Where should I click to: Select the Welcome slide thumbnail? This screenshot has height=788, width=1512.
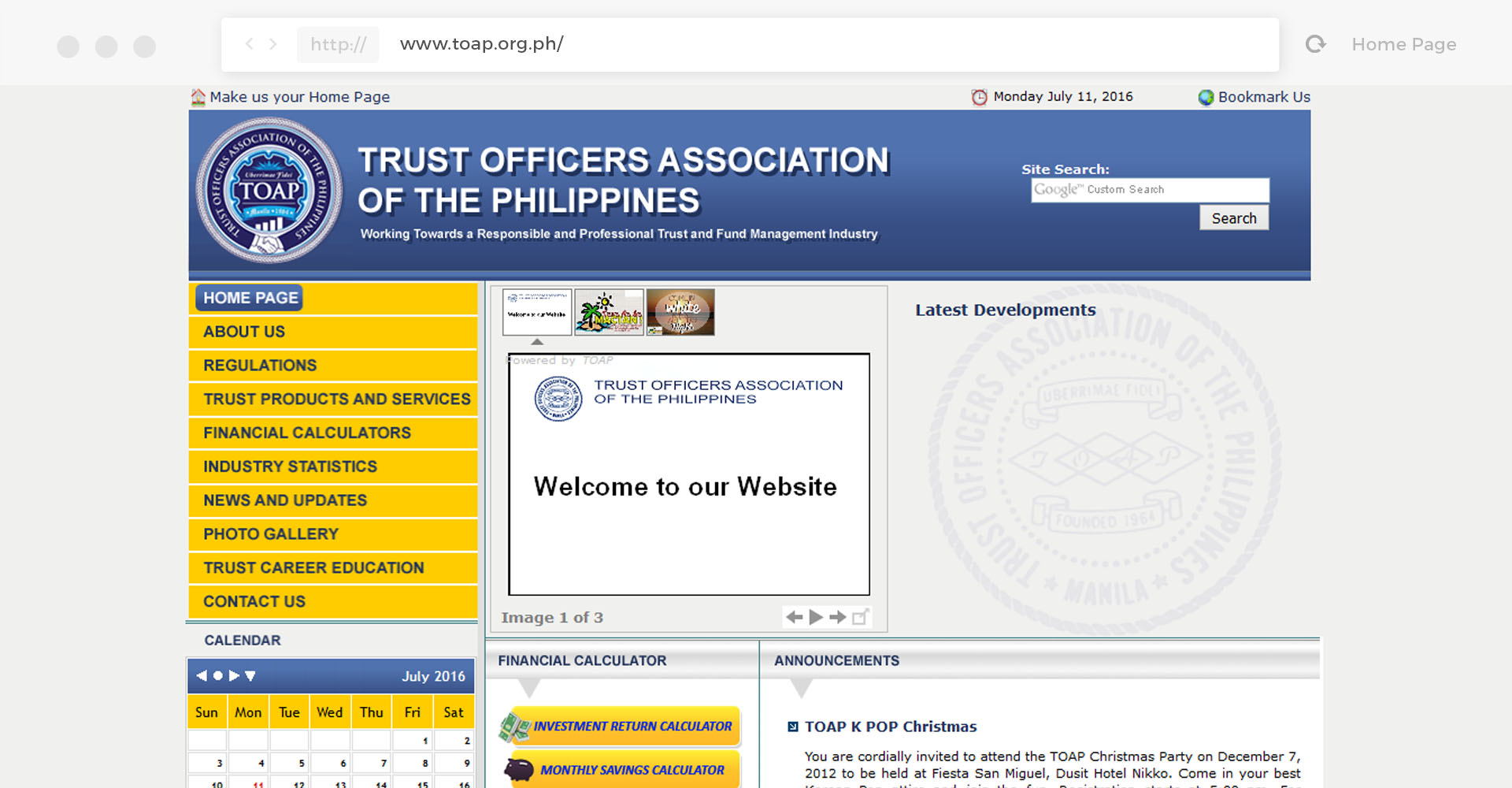point(537,312)
